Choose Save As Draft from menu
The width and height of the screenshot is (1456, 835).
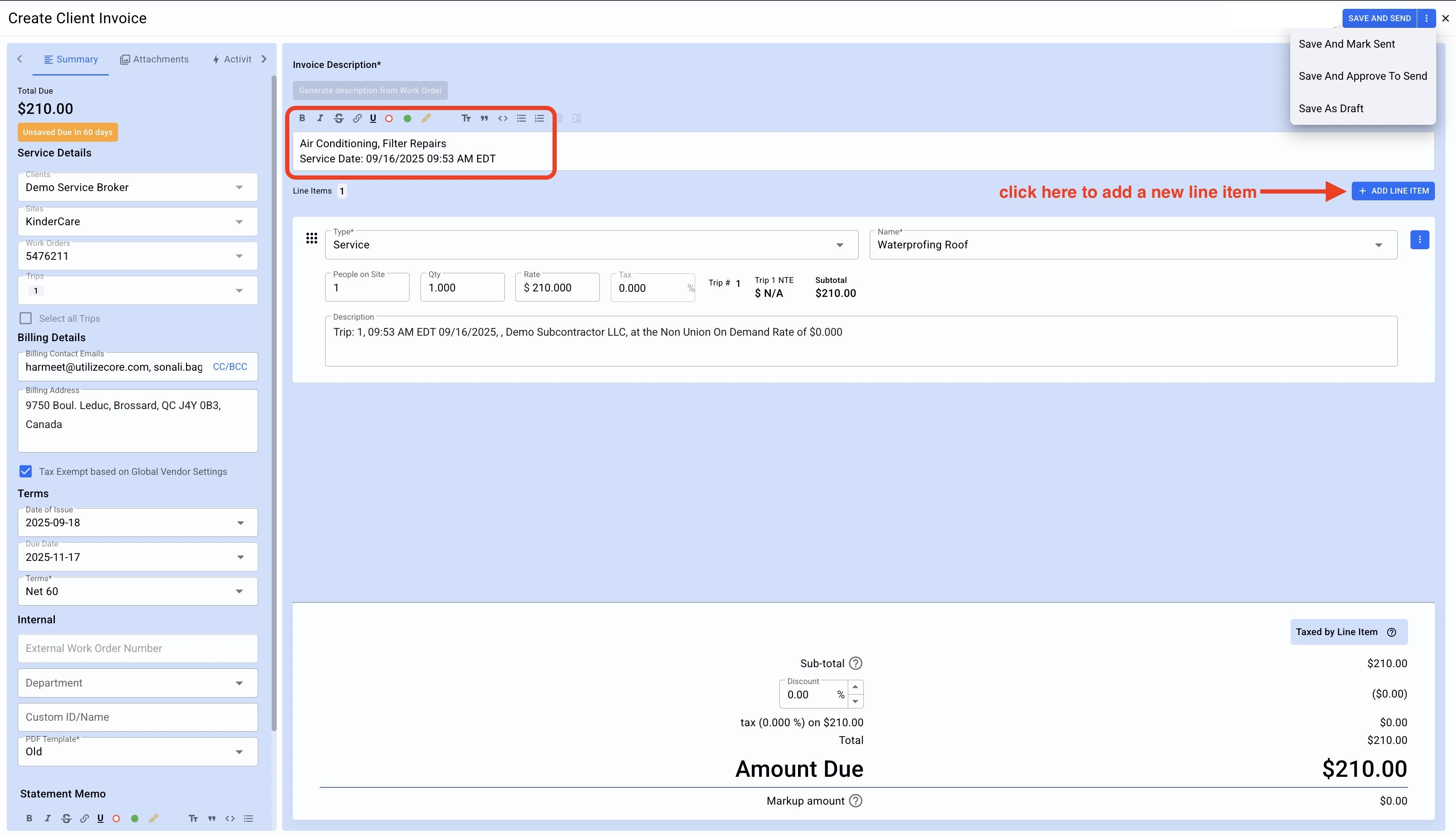[x=1330, y=108]
